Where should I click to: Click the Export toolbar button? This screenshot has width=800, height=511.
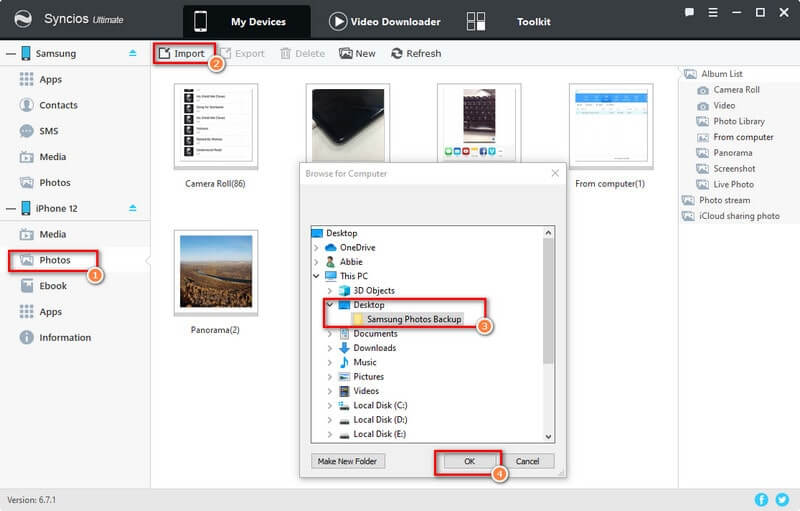242,54
